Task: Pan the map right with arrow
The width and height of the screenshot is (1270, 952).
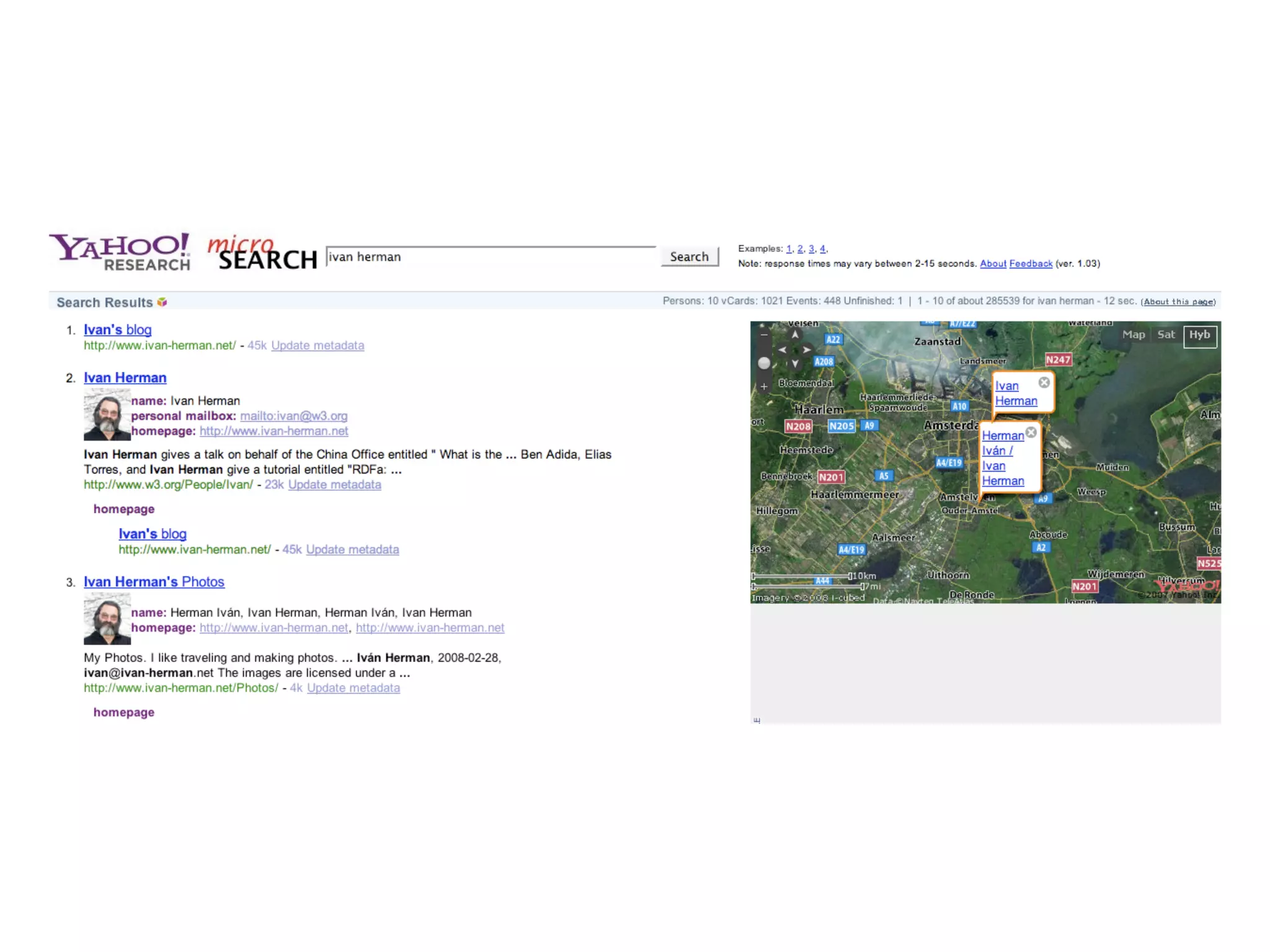Action: (x=807, y=350)
